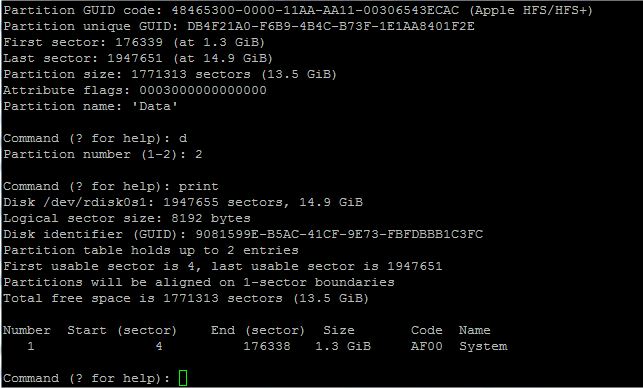The image size is (643, 388).
Task: Click the Attribute flags value
Action: [x=203, y=90]
